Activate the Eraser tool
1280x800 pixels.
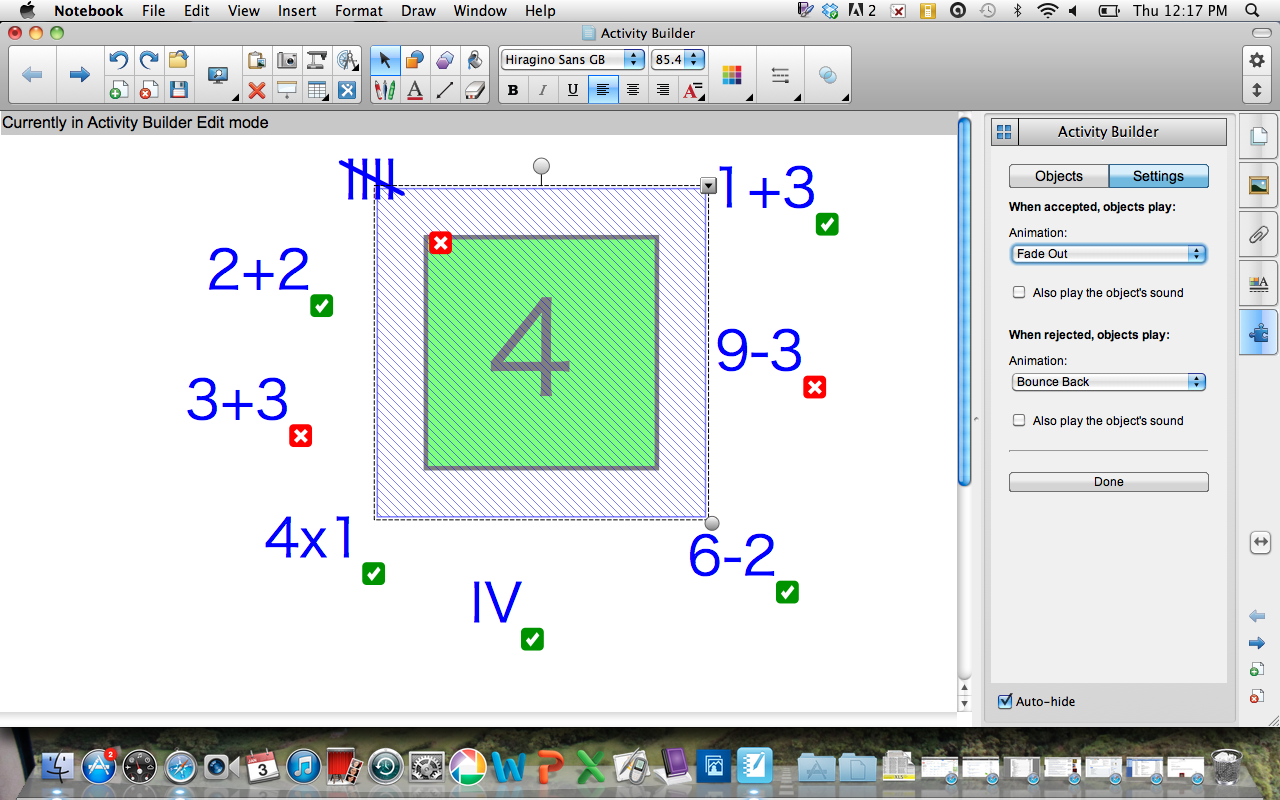point(474,89)
